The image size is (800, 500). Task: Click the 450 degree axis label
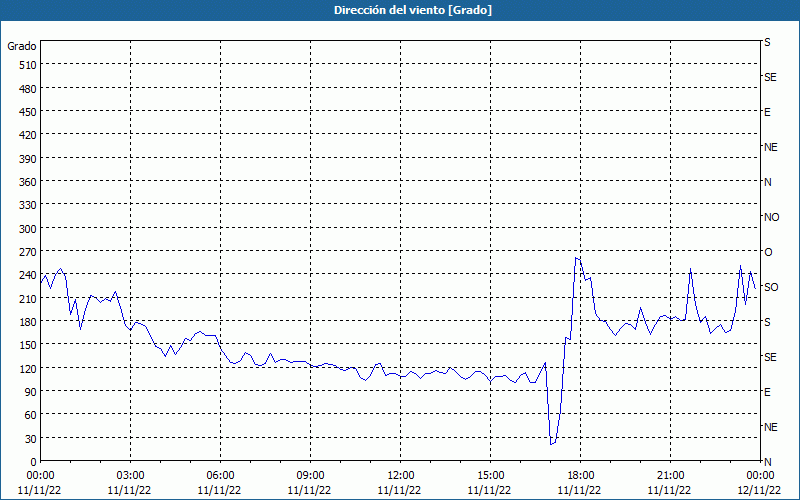point(28,112)
